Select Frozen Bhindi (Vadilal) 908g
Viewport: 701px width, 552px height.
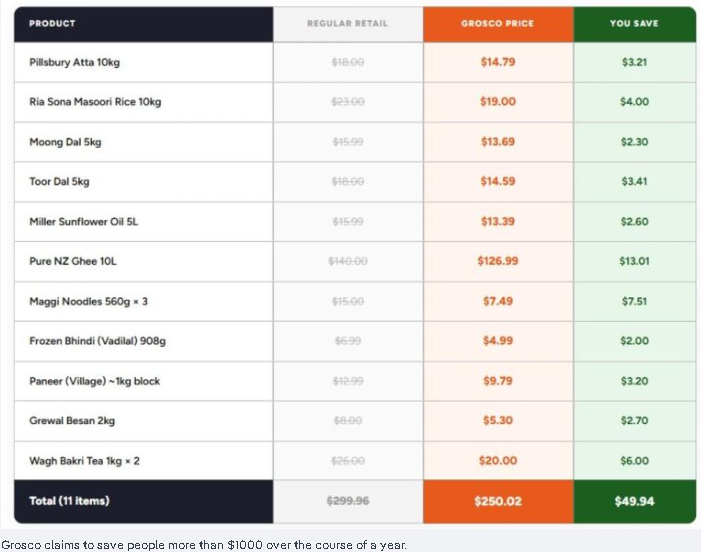pyautogui.click(x=97, y=341)
